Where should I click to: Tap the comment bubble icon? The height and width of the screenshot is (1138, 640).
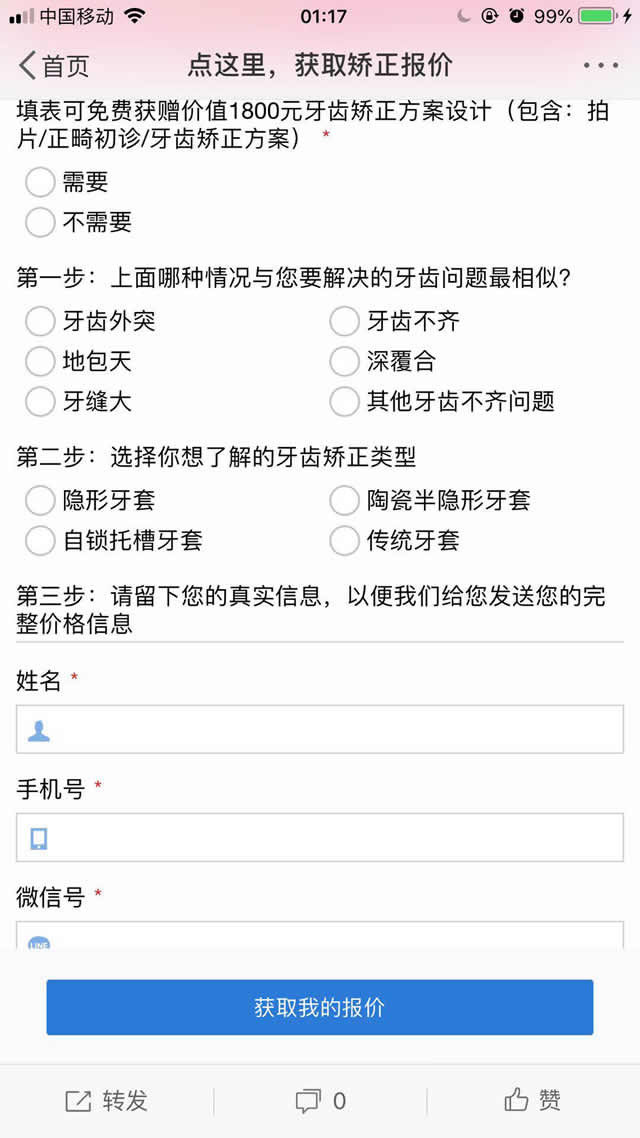pyautogui.click(x=307, y=1101)
